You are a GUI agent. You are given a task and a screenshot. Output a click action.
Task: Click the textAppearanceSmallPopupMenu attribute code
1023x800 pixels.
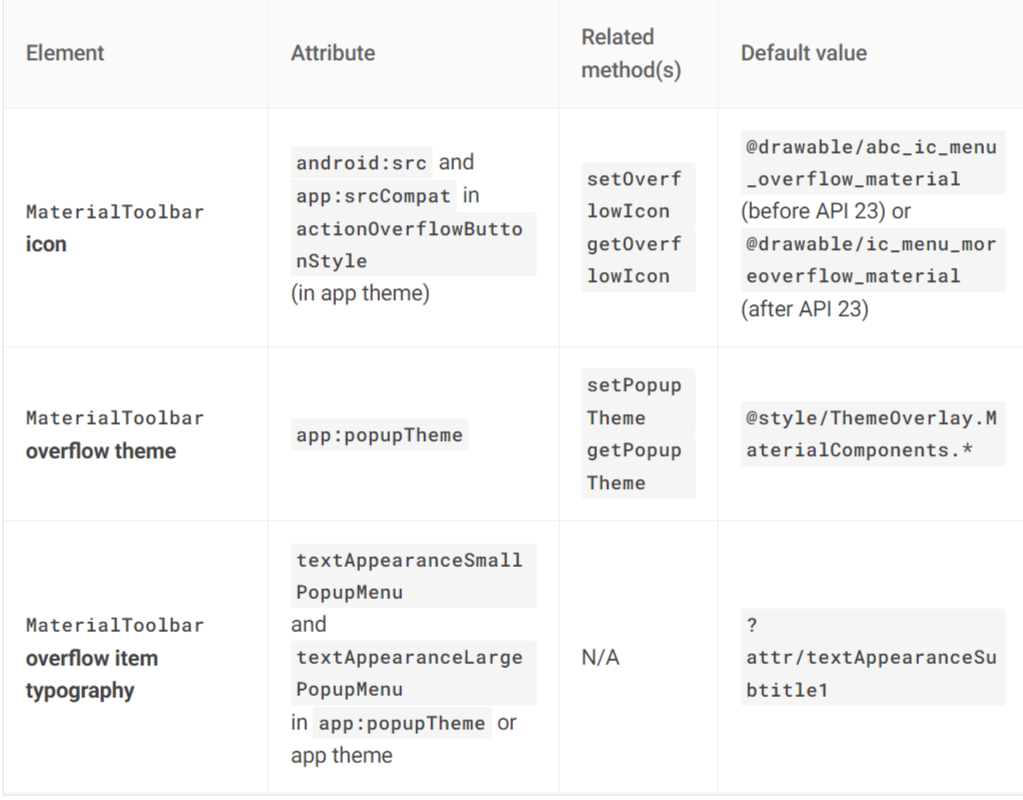point(409,576)
